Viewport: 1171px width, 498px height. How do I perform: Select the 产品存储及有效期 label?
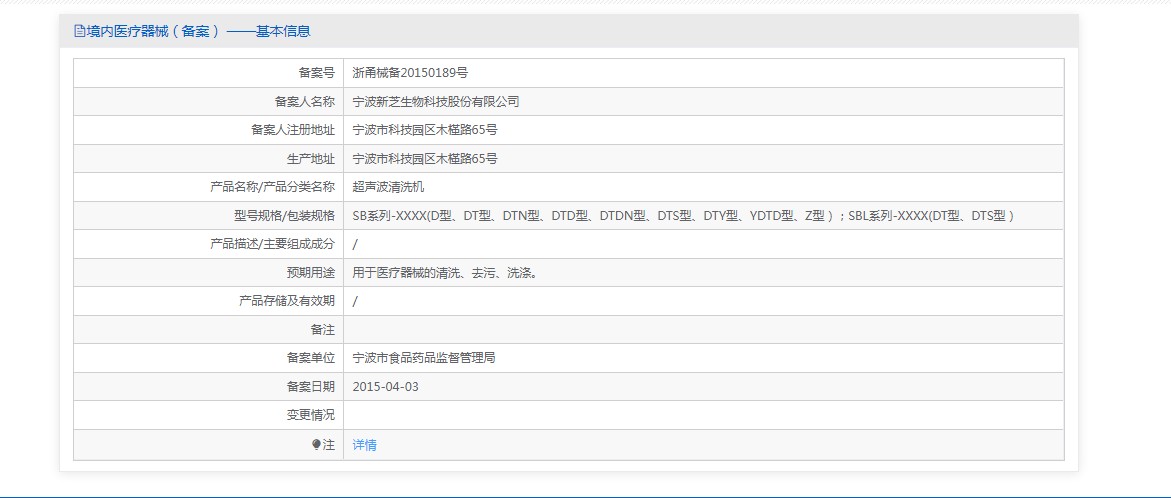pos(287,301)
